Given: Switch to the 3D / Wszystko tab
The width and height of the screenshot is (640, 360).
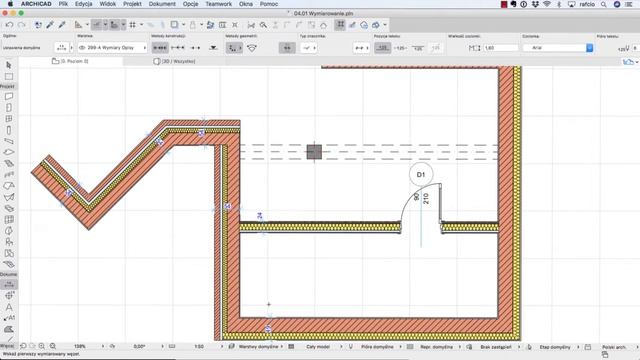Looking at the screenshot, I should coord(175,61).
